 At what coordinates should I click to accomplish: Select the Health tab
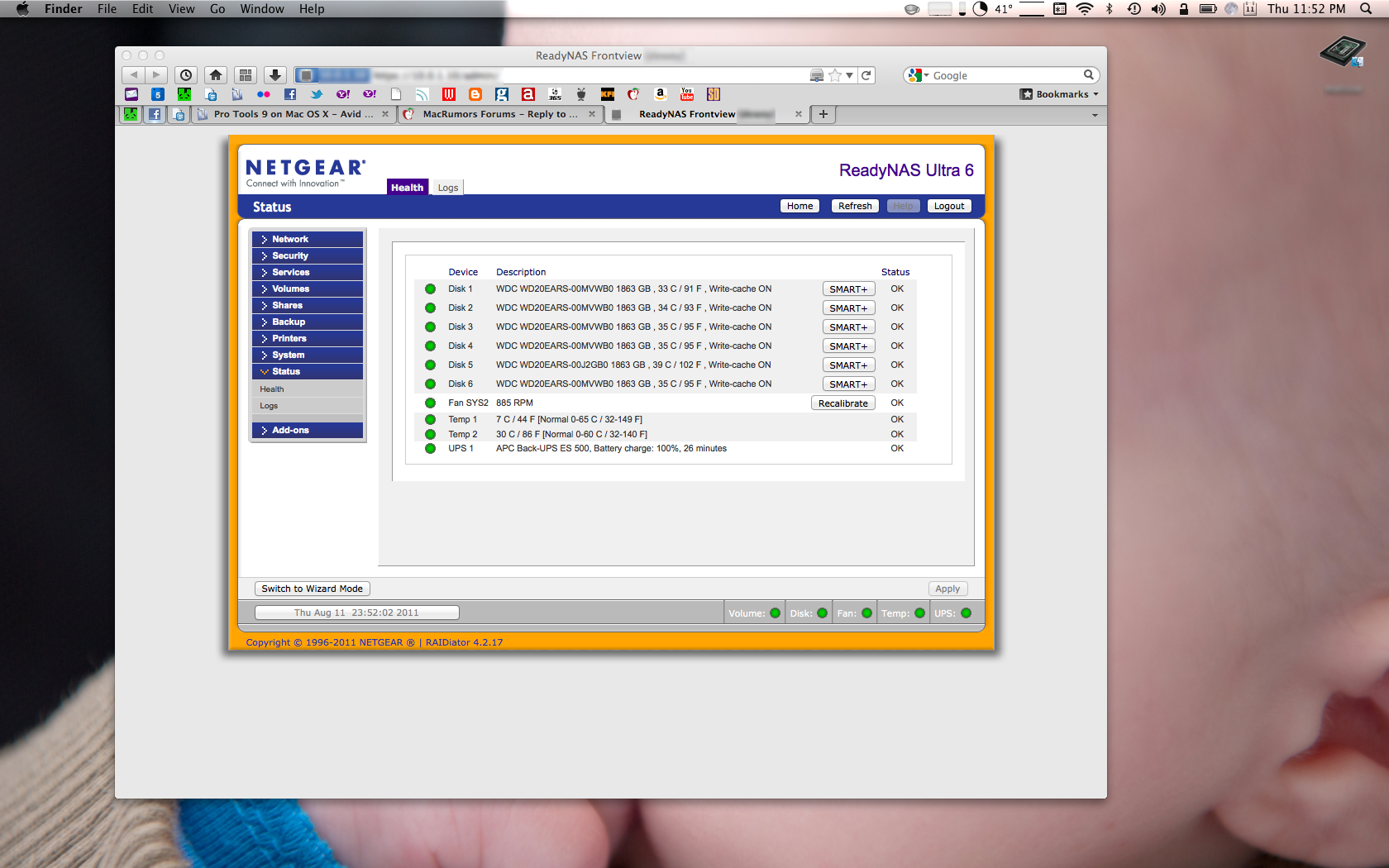(407, 188)
